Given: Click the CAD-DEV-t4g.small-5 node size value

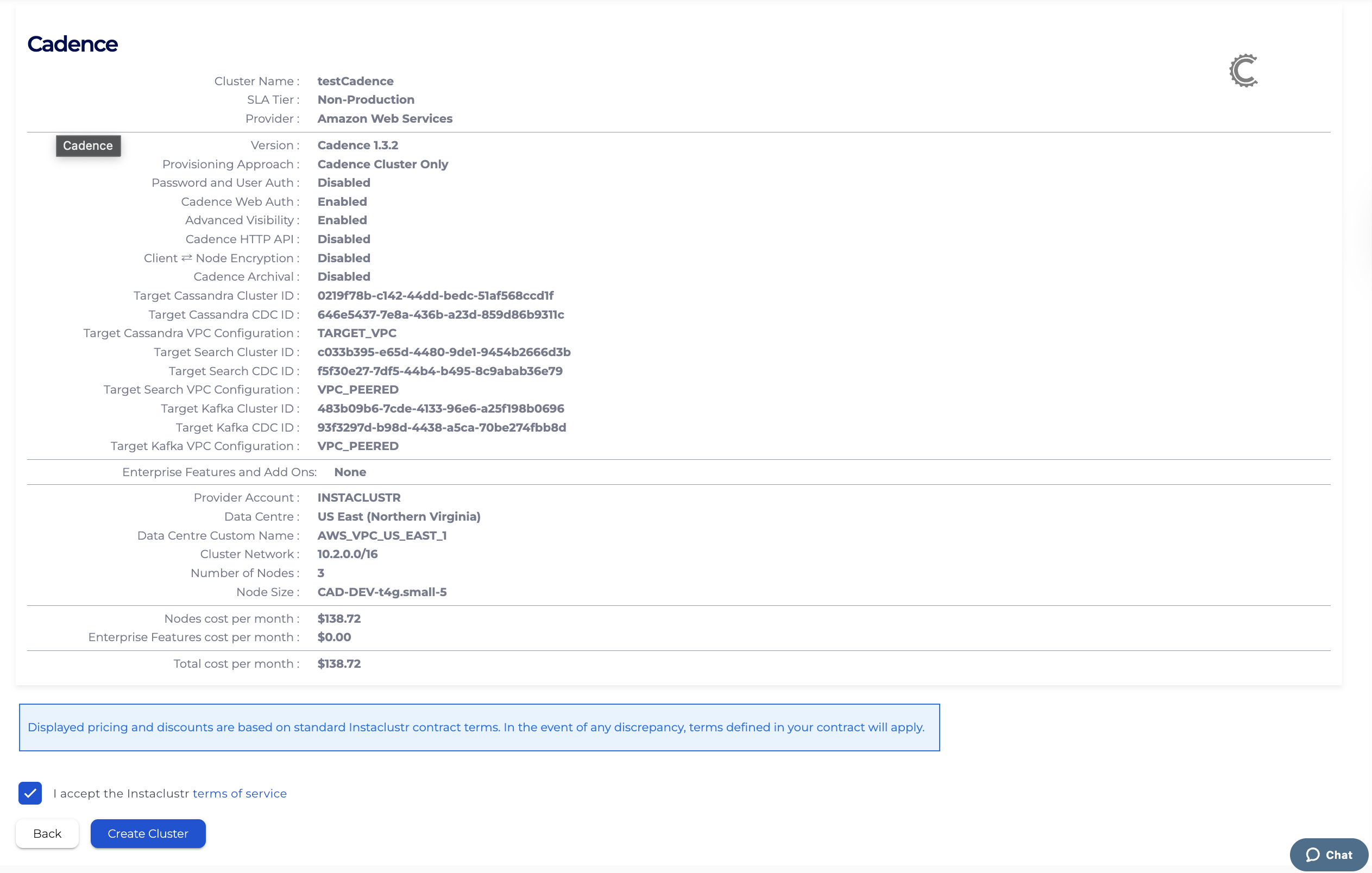Looking at the screenshot, I should [x=381, y=592].
